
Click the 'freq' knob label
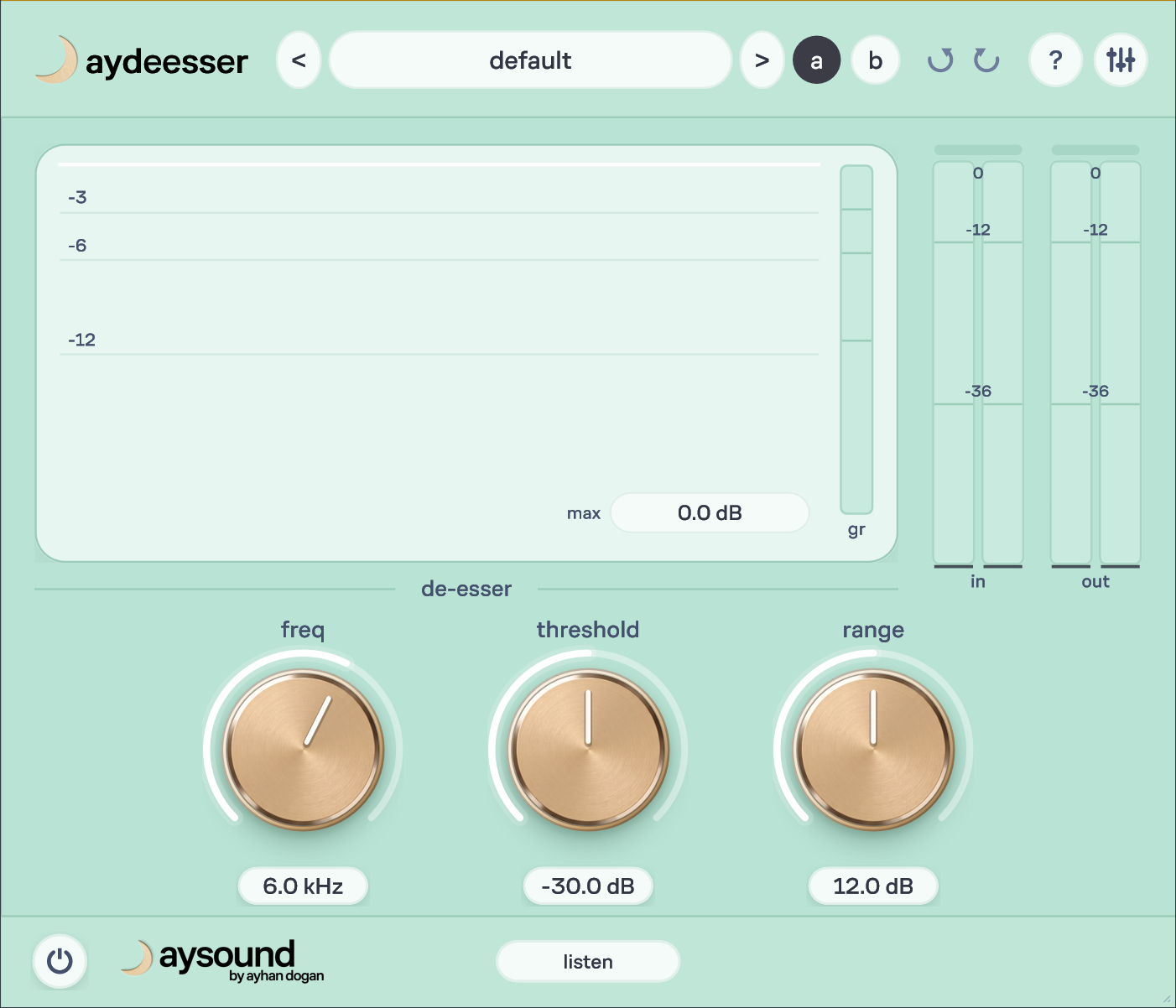tap(303, 631)
